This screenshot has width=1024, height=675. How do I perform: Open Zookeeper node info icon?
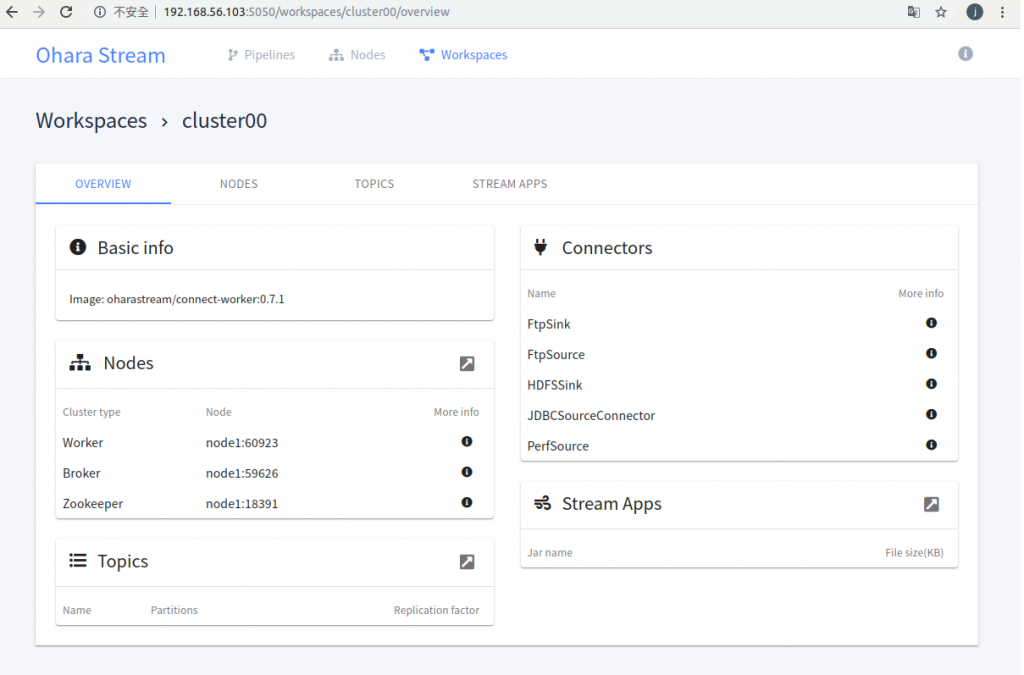click(x=466, y=502)
